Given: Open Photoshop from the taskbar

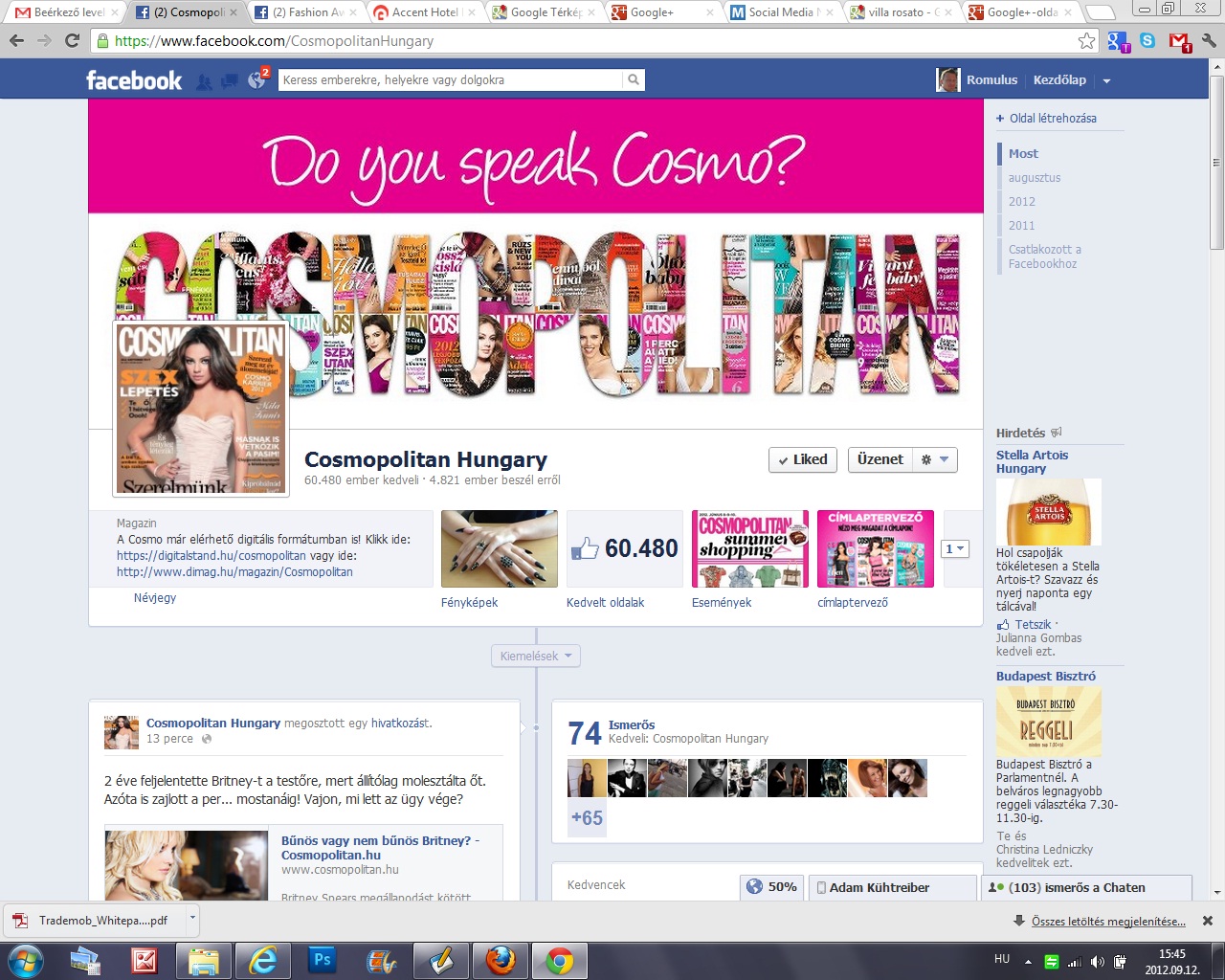Looking at the screenshot, I should pyautogui.click(x=323, y=960).
